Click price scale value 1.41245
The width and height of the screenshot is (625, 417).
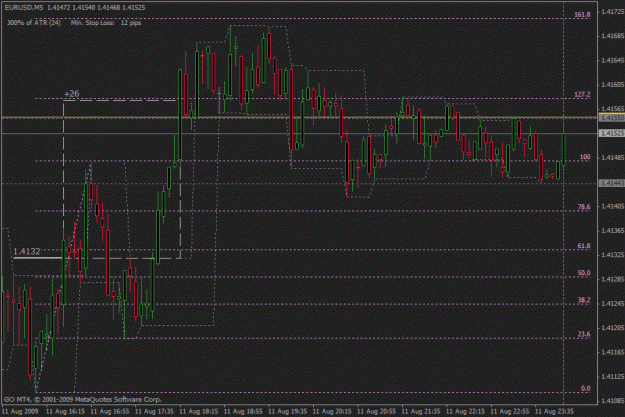(613, 304)
